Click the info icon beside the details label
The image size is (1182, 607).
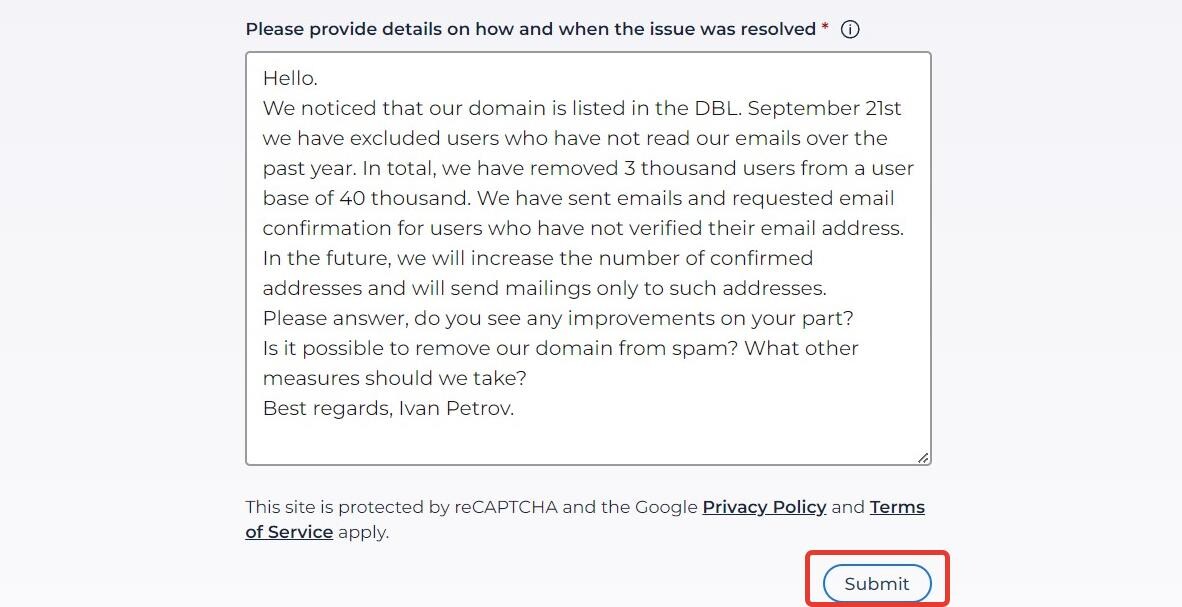click(x=850, y=29)
